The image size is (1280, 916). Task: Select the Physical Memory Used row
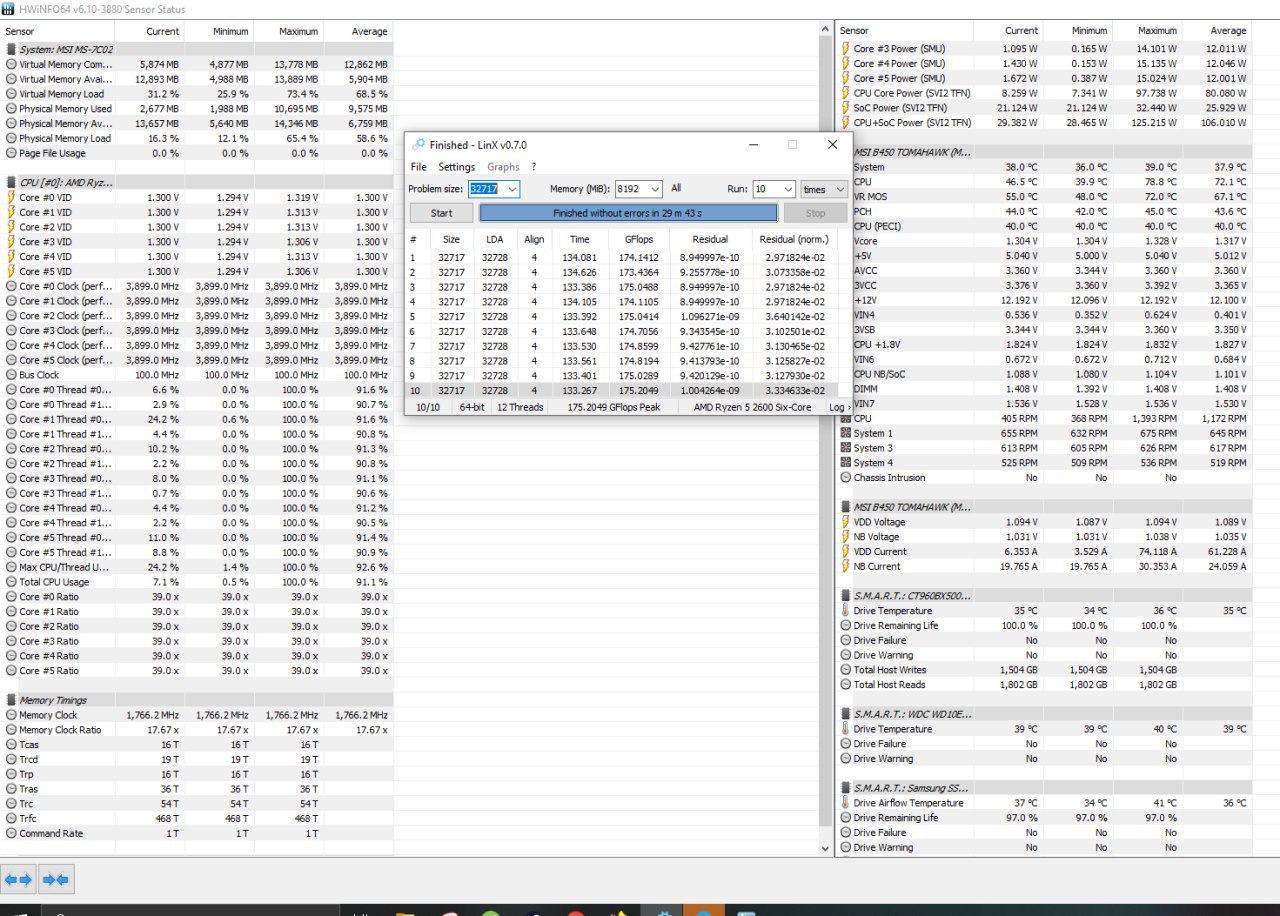click(x=198, y=109)
